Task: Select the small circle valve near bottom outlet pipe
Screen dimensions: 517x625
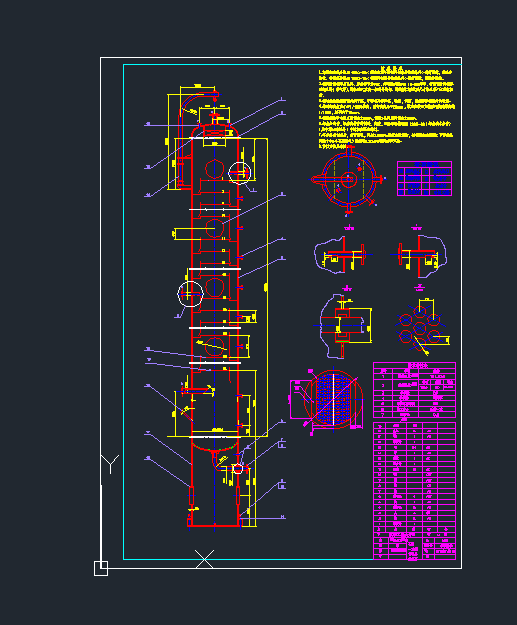Action: 238,469
